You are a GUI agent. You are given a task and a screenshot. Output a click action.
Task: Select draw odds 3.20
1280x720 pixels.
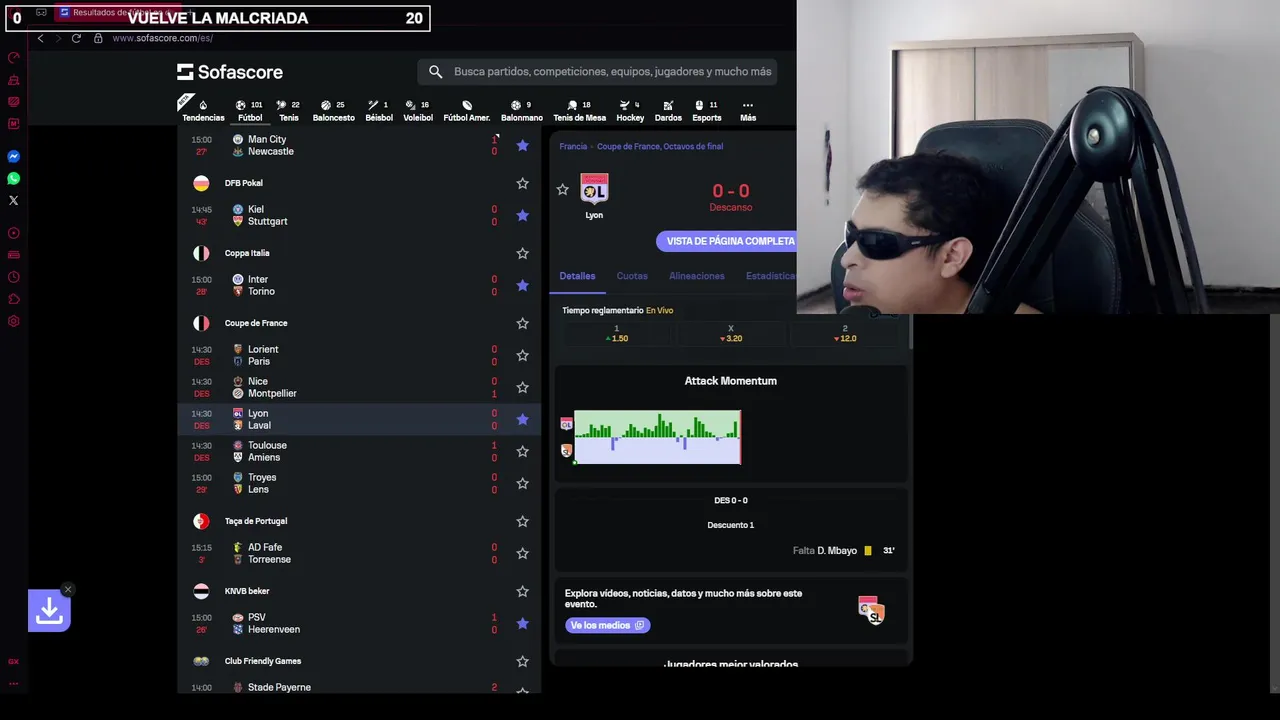730,334
